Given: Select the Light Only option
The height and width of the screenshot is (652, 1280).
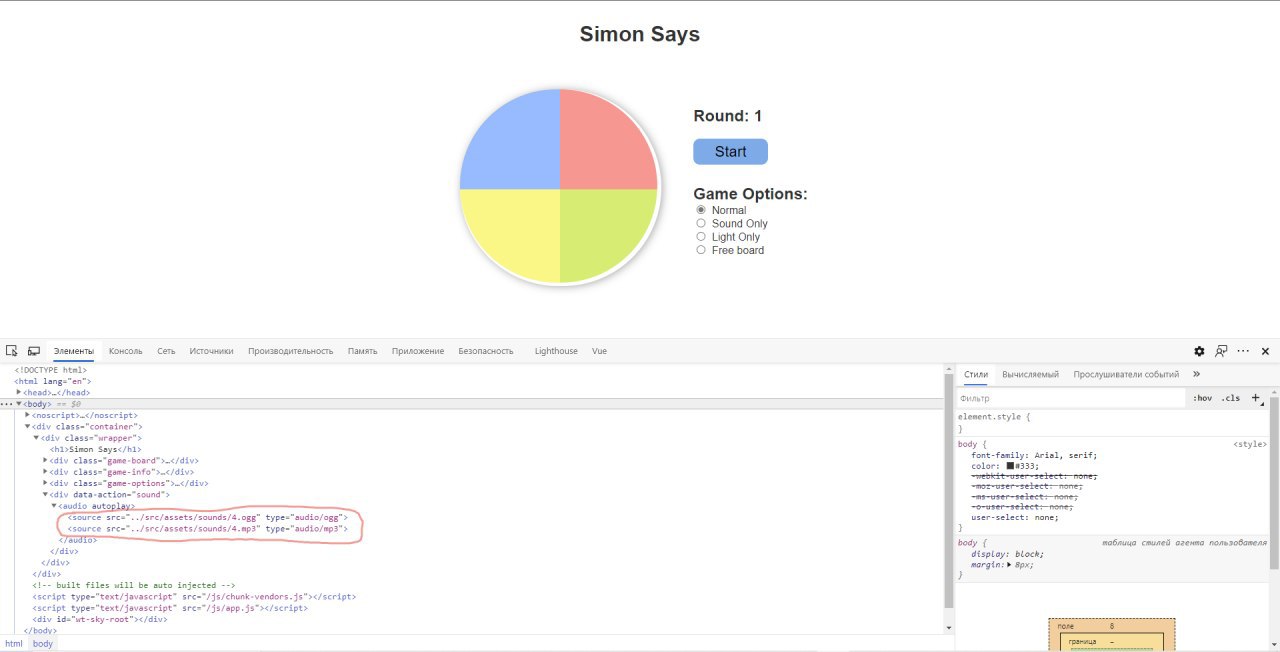Looking at the screenshot, I should 701,237.
